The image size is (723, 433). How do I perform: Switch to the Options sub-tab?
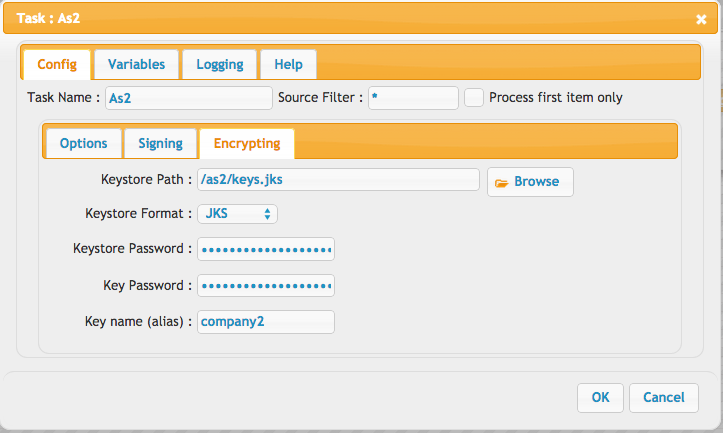(84, 143)
